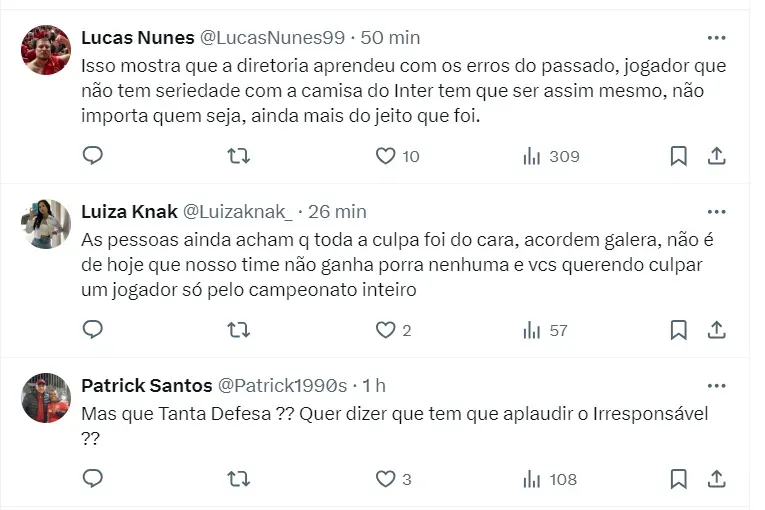Open more options on Luiza Knak's tweet
Image resolution: width=765 pixels, height=510 pixels.
click(716, 212)
